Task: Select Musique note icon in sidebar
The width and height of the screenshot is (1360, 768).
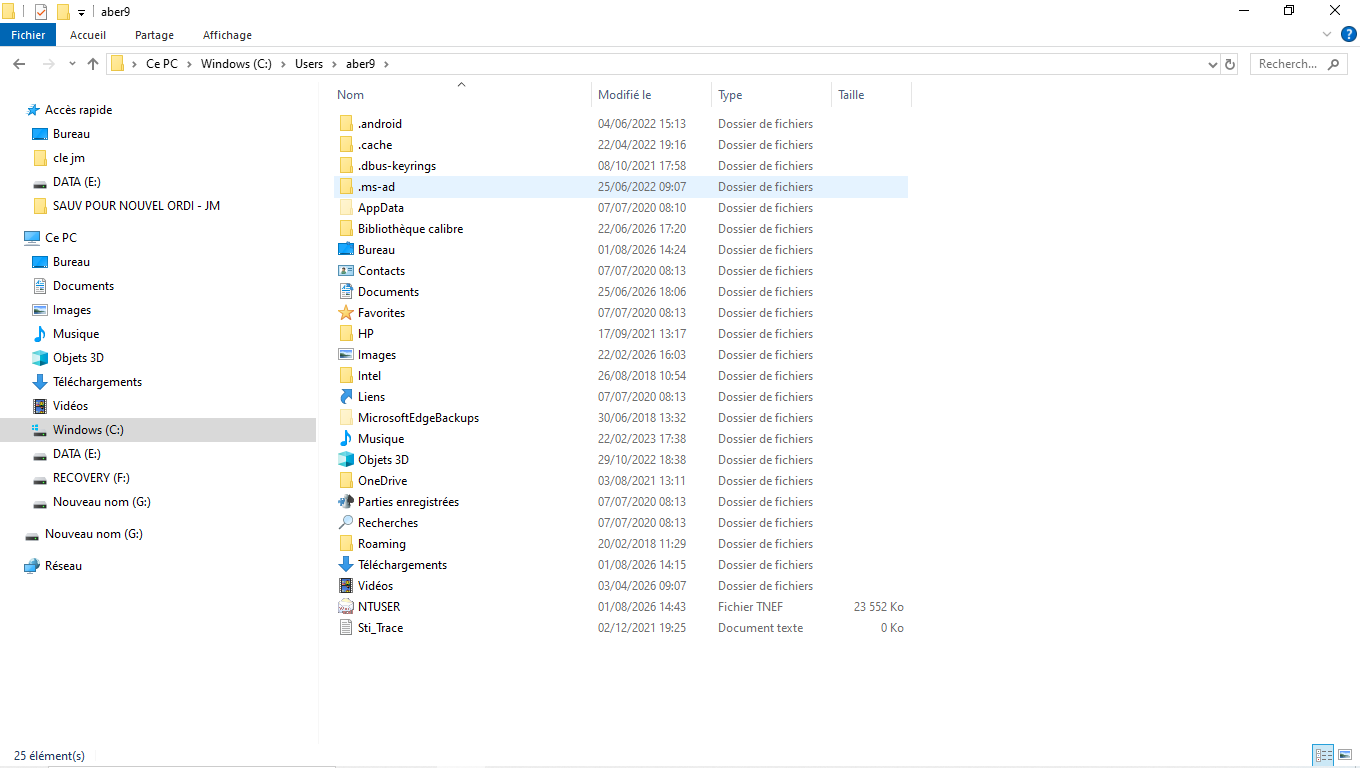Action: [40, 334]
